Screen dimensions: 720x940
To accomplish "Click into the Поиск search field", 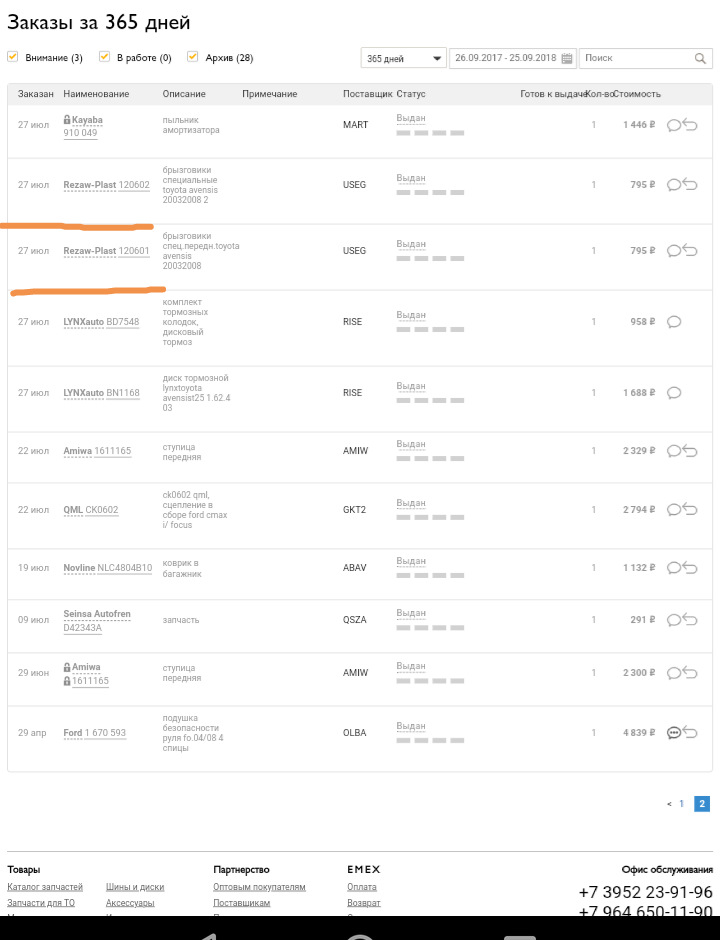I will click(635, 59).
